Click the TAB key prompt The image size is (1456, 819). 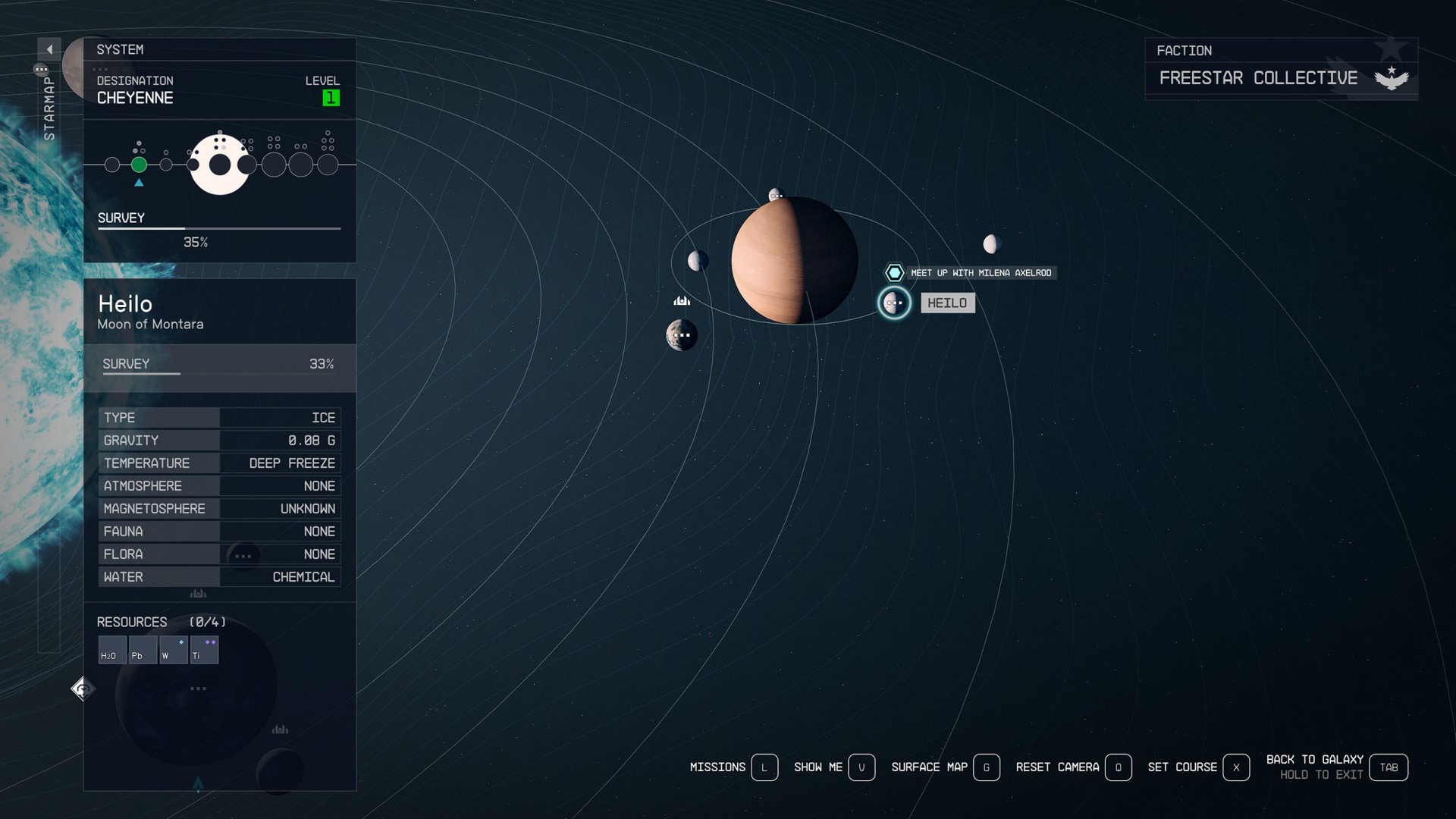tap(1389, 767)
